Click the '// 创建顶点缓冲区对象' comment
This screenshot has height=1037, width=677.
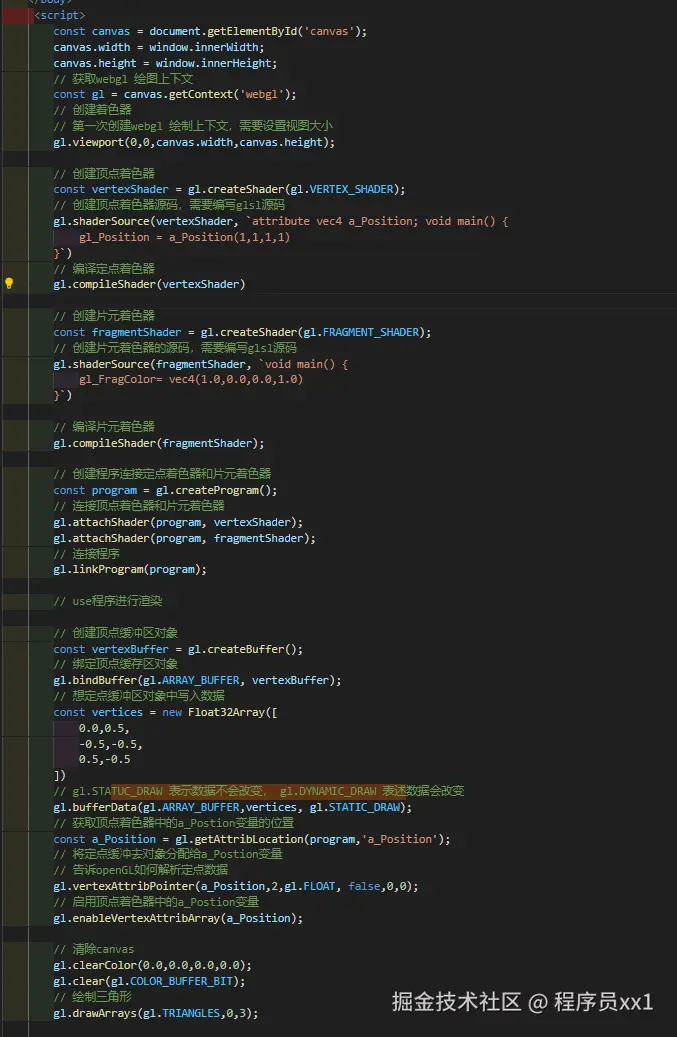coord(116,633)
